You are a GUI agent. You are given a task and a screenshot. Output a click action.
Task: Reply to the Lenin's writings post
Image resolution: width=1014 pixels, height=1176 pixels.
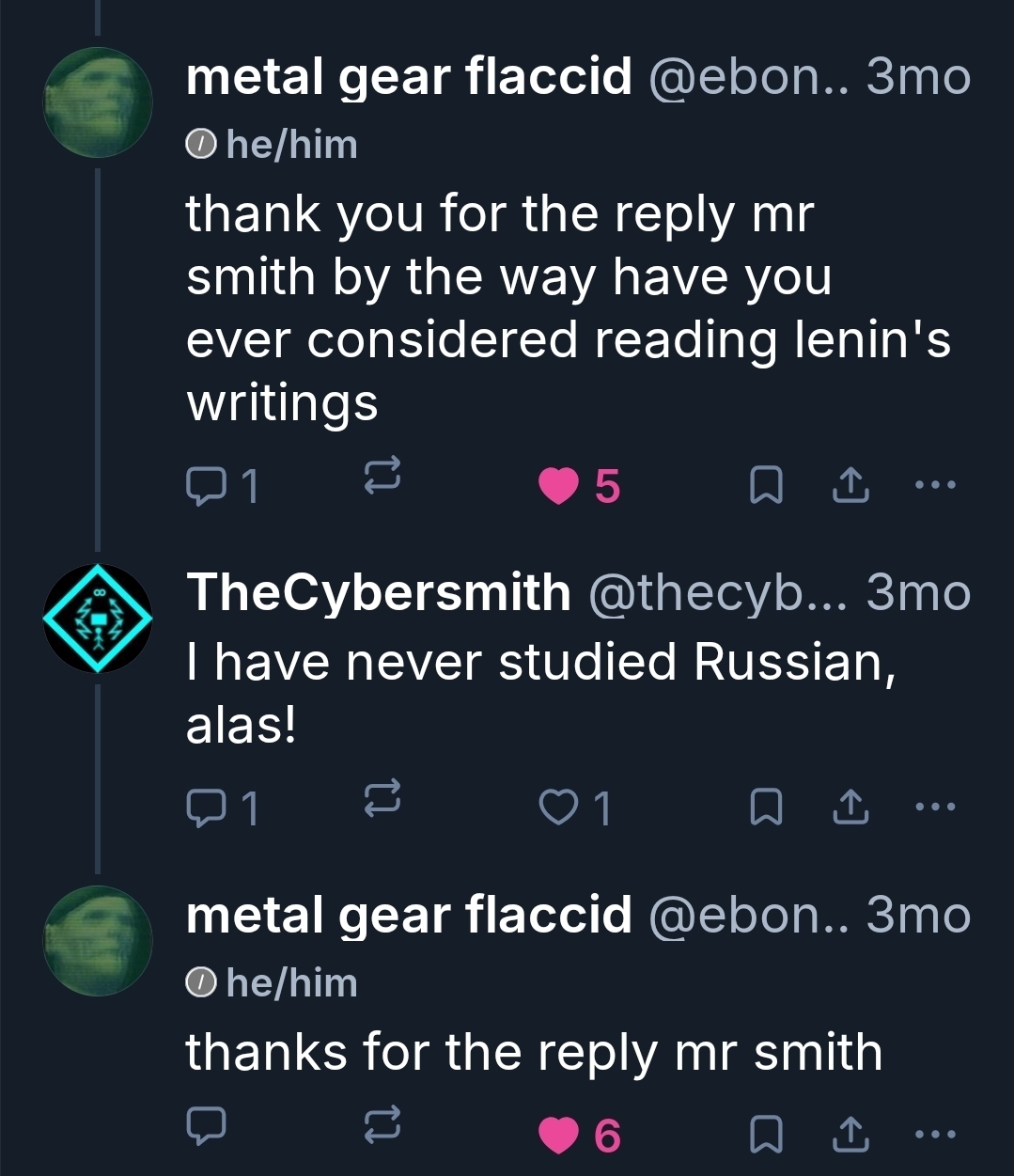205,485
